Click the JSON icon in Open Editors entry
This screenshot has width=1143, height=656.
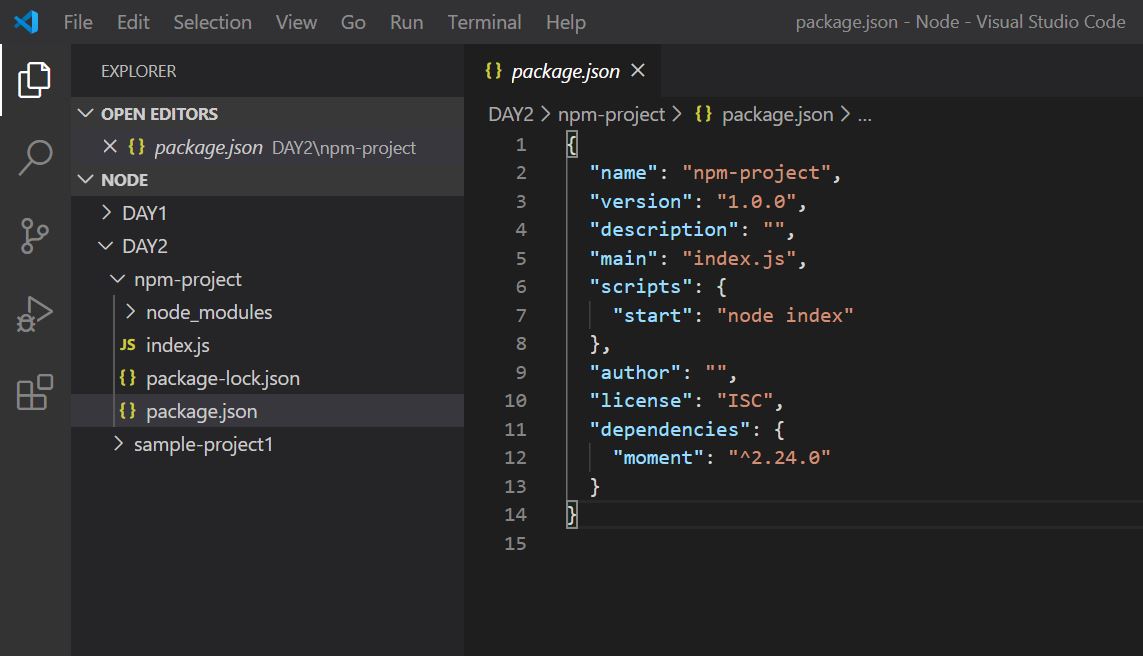(x=136, y=147)
